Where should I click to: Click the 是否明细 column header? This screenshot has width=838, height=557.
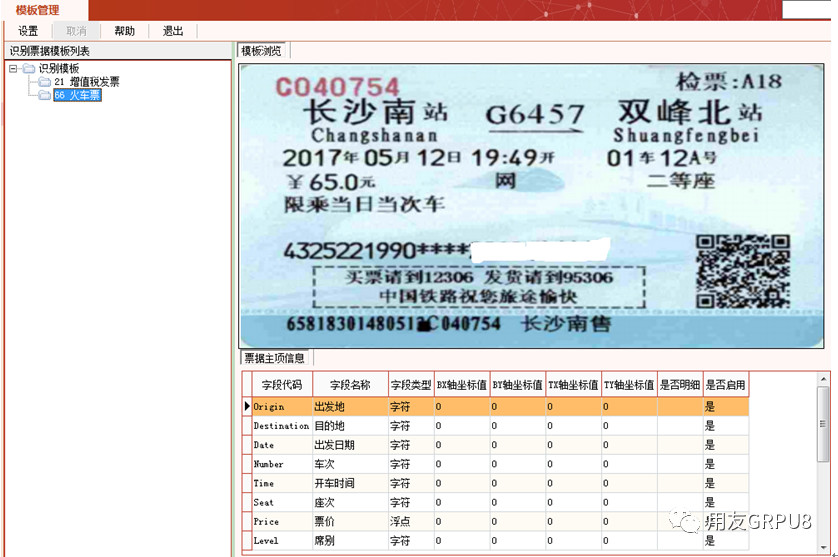[x=680, y=385]
